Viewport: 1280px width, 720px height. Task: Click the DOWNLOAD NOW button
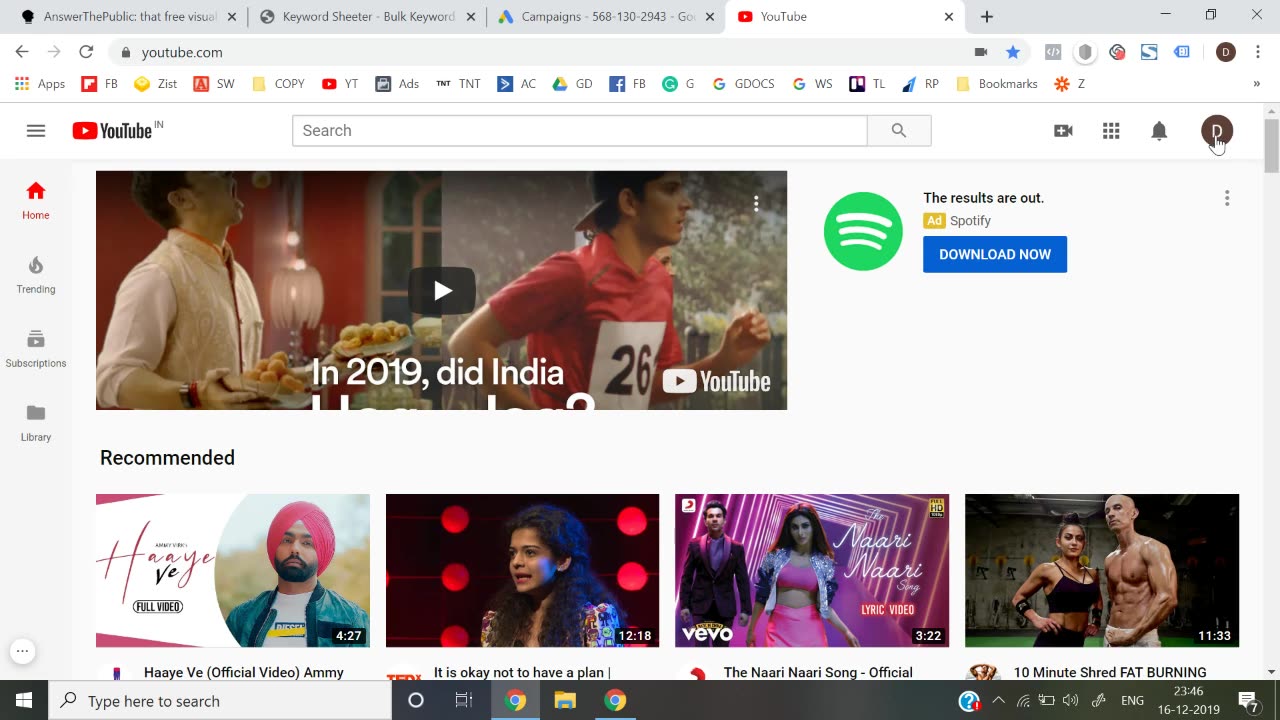tap(995, 254)
